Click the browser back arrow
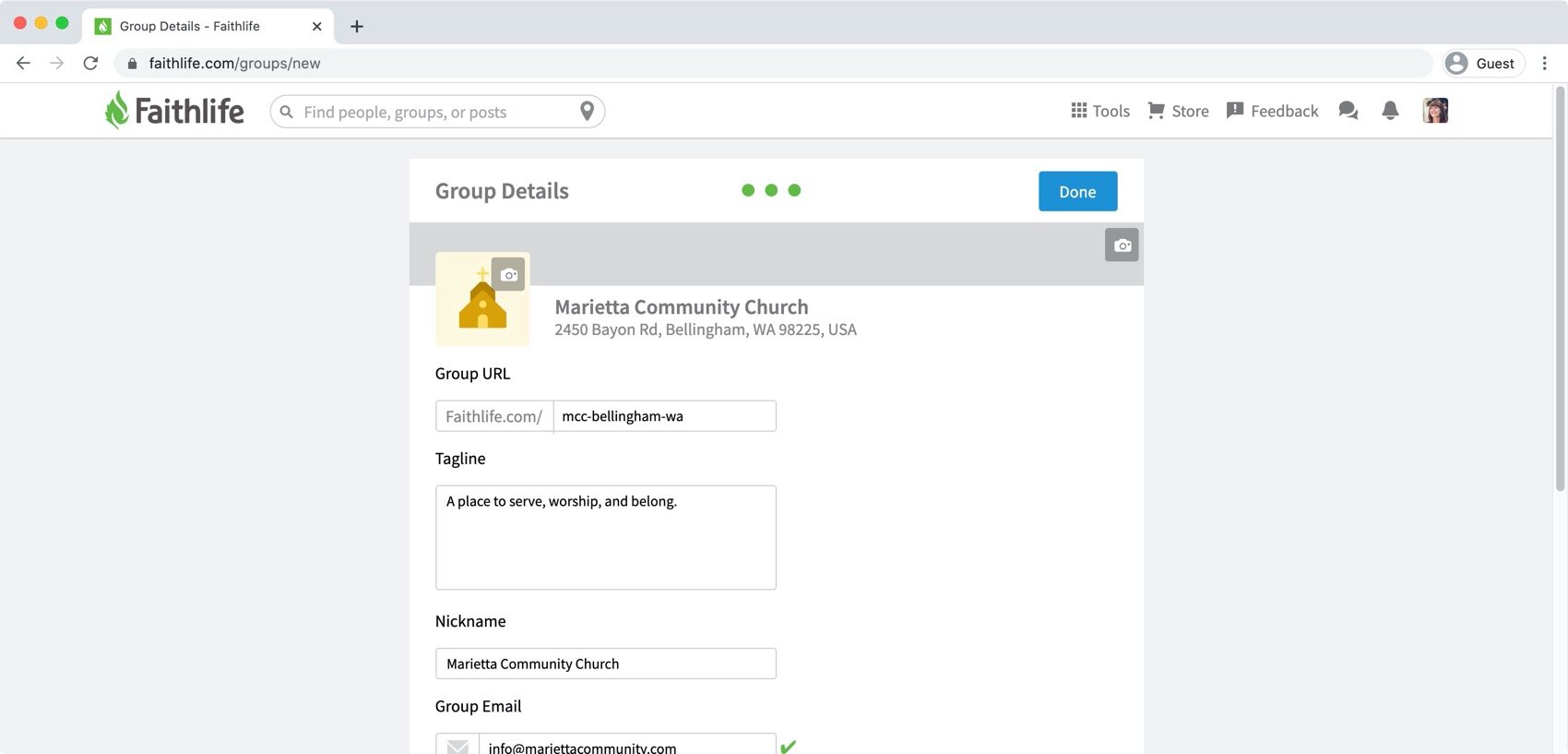The height and width of the screenshot is (754, 1568). [x=23, y=63]
